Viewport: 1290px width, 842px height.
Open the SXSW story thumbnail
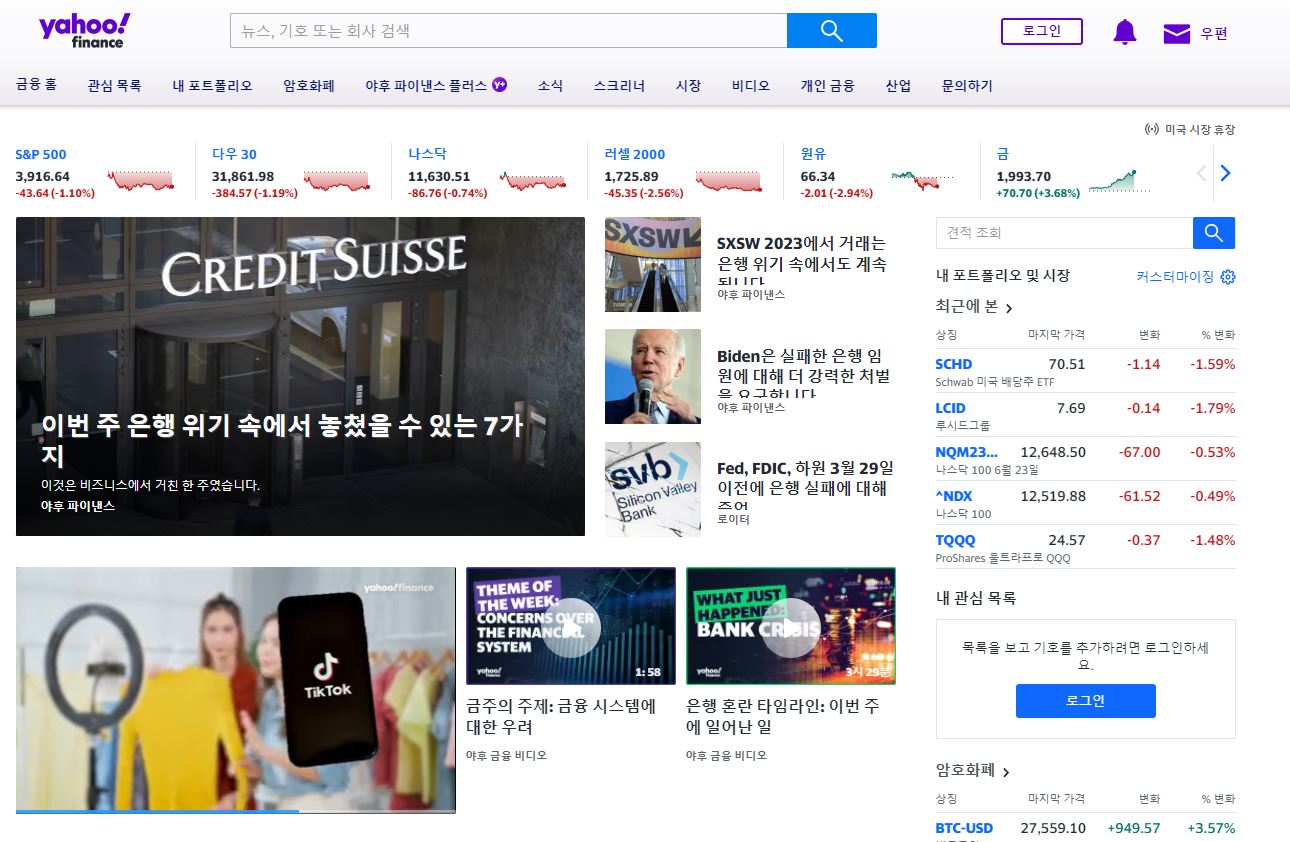653,264
